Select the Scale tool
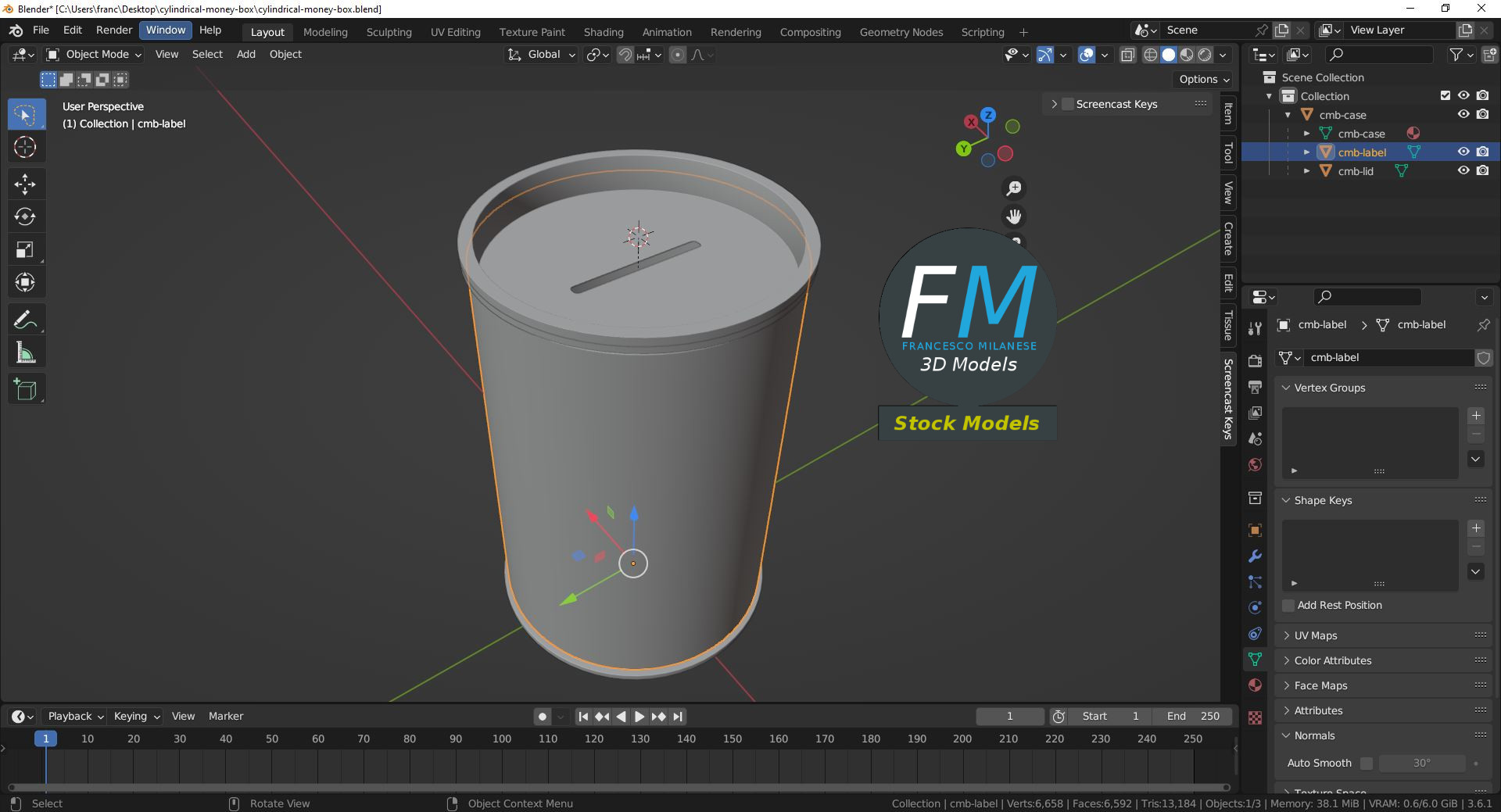Viewport: 1501px width, 812px height. 25,249
